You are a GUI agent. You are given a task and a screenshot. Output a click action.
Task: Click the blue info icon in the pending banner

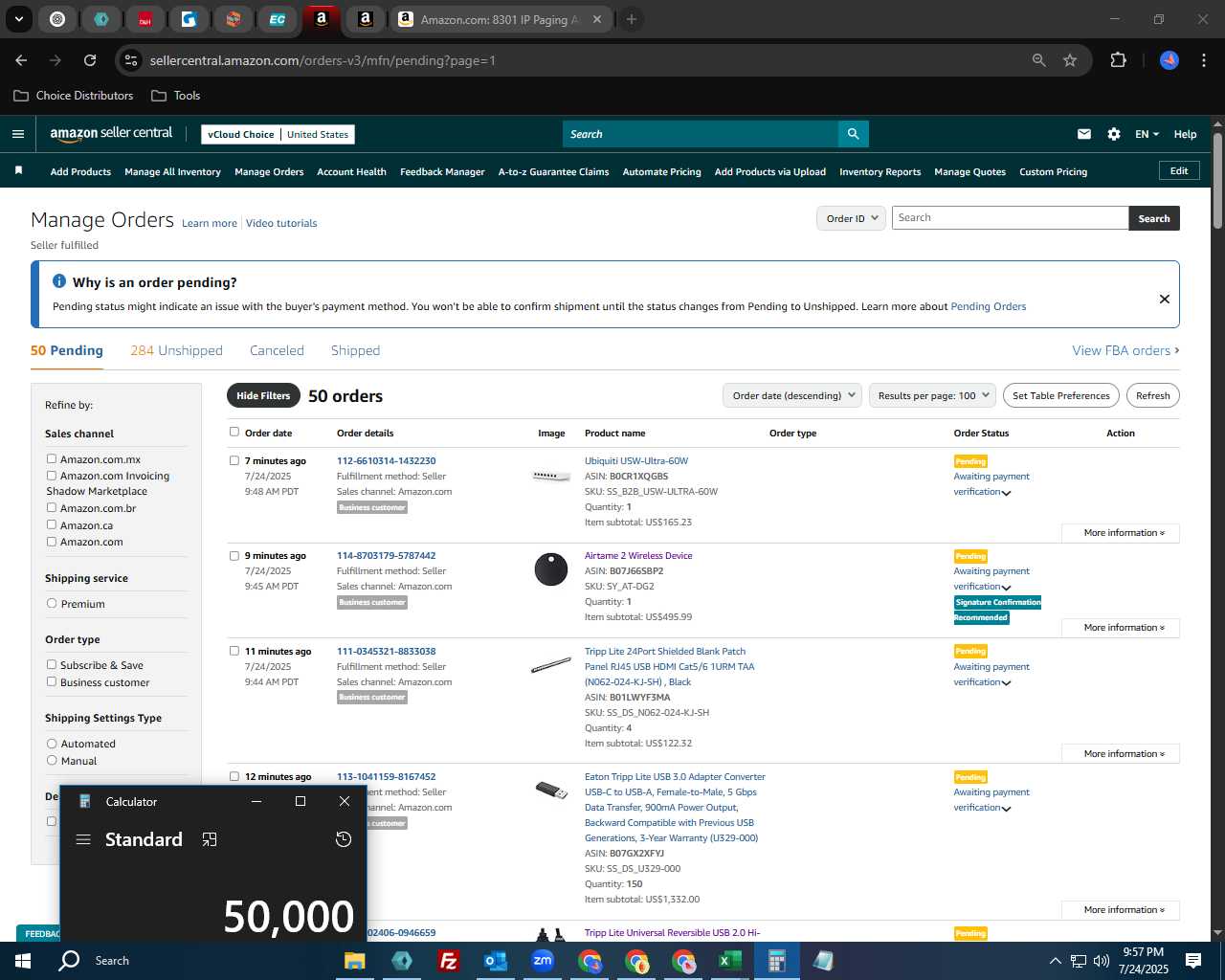(x=59, y=281)
